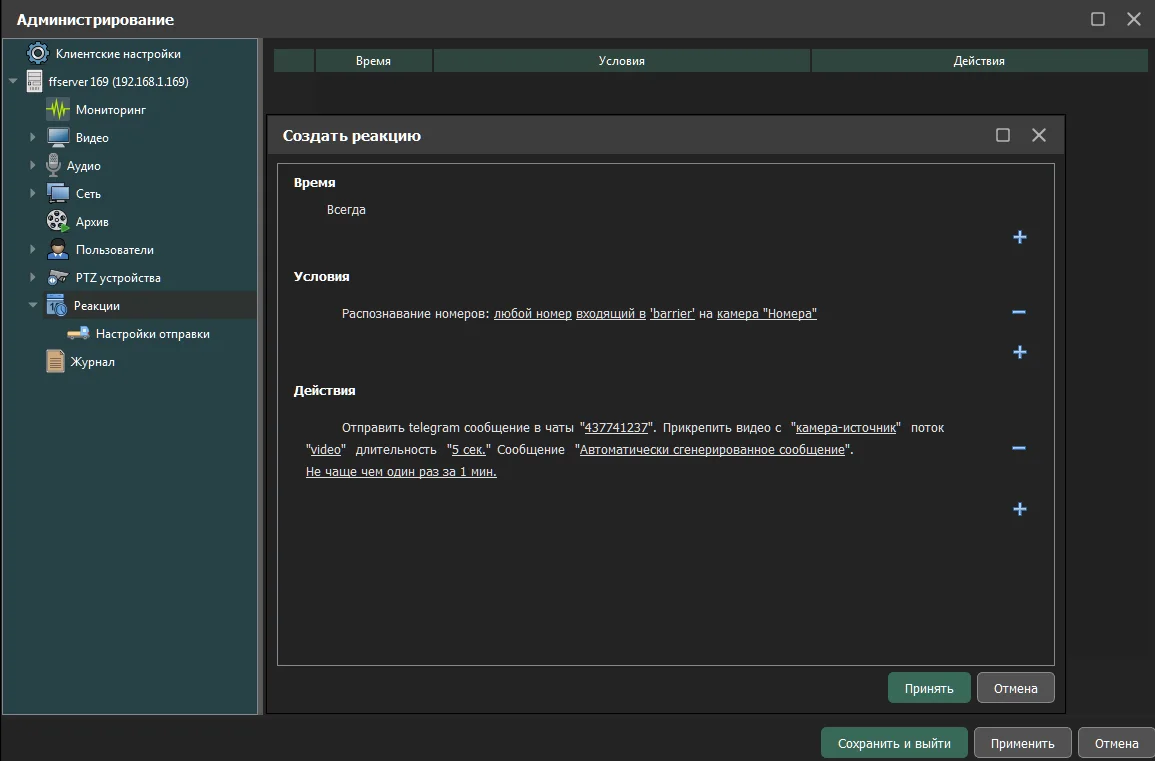The height and width of the screenshot is (761, 1155).
Task: Click the Принять button
Action: (x=928, y=688)
